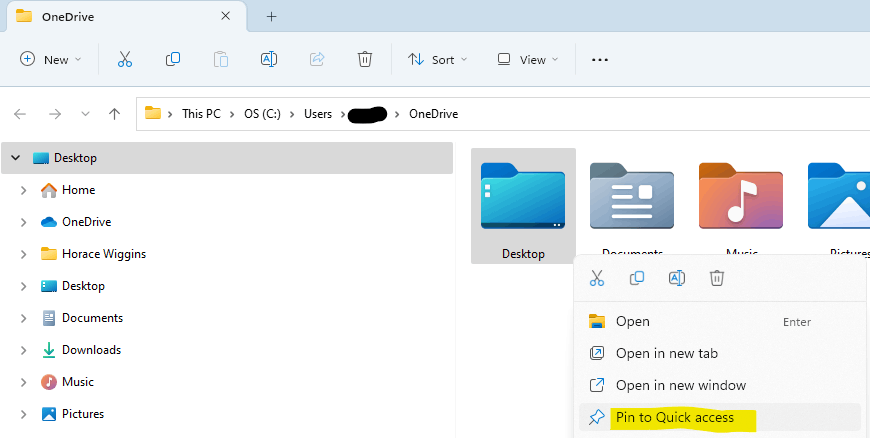Image resolution: width=870 pixels, height=438 pixels.
Task: Select the highlighted Desktop root in the pane
Action: click(227, 158)
